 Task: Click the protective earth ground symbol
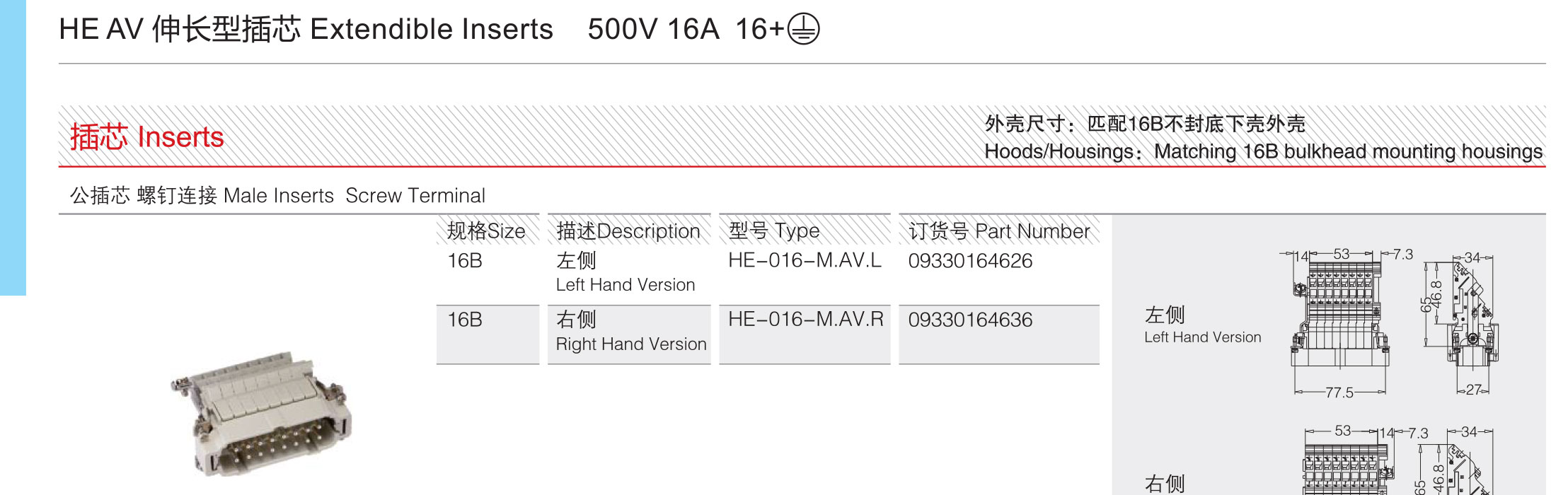point(803,29)
